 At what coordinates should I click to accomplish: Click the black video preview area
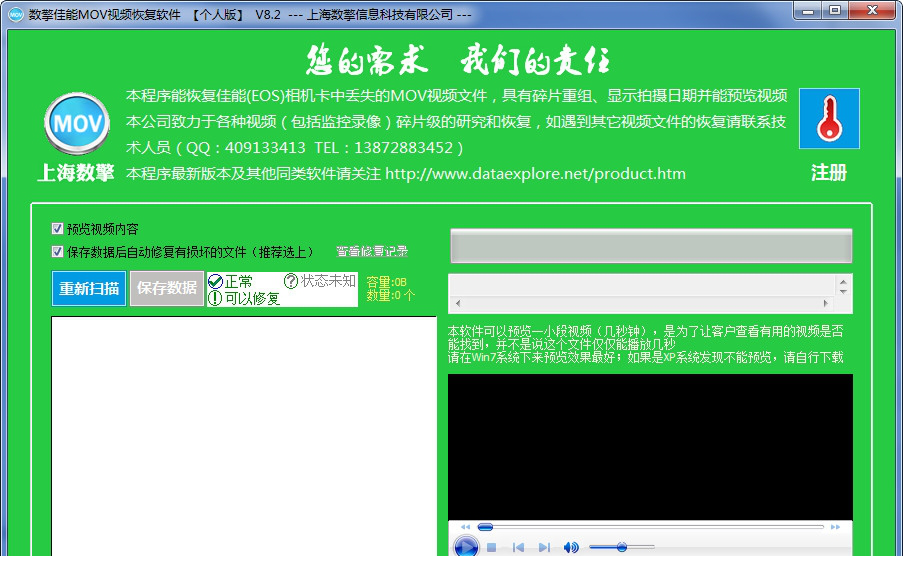[650, 447]
